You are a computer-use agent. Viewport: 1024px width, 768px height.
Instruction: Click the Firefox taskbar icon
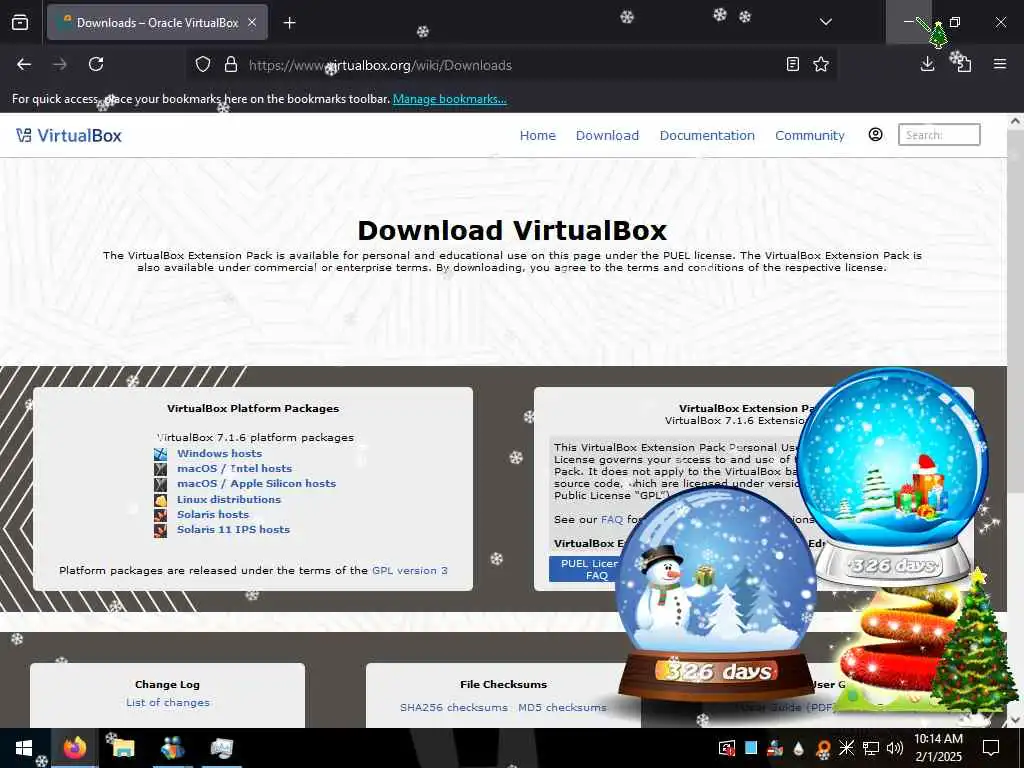click(x=74, y=748)
